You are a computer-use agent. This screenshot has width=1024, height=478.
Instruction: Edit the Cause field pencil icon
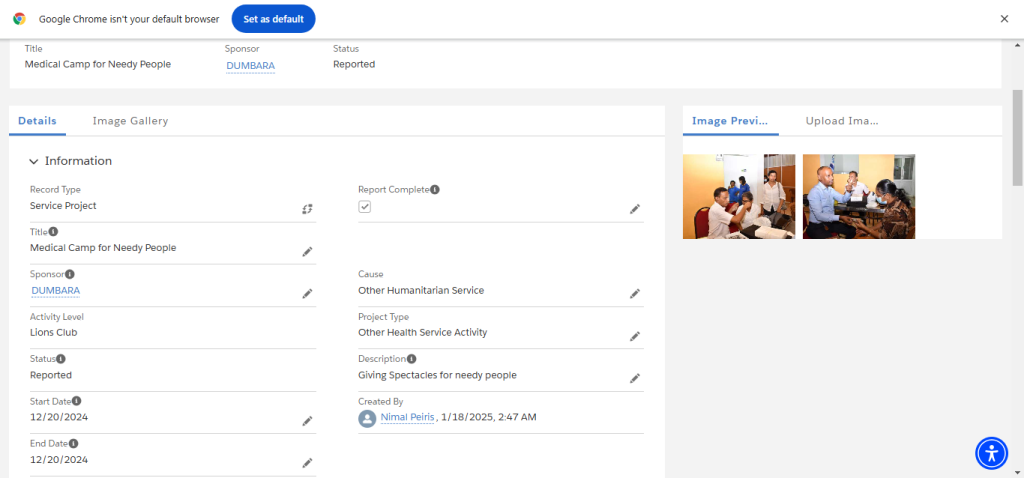click(x=635, y=294)
